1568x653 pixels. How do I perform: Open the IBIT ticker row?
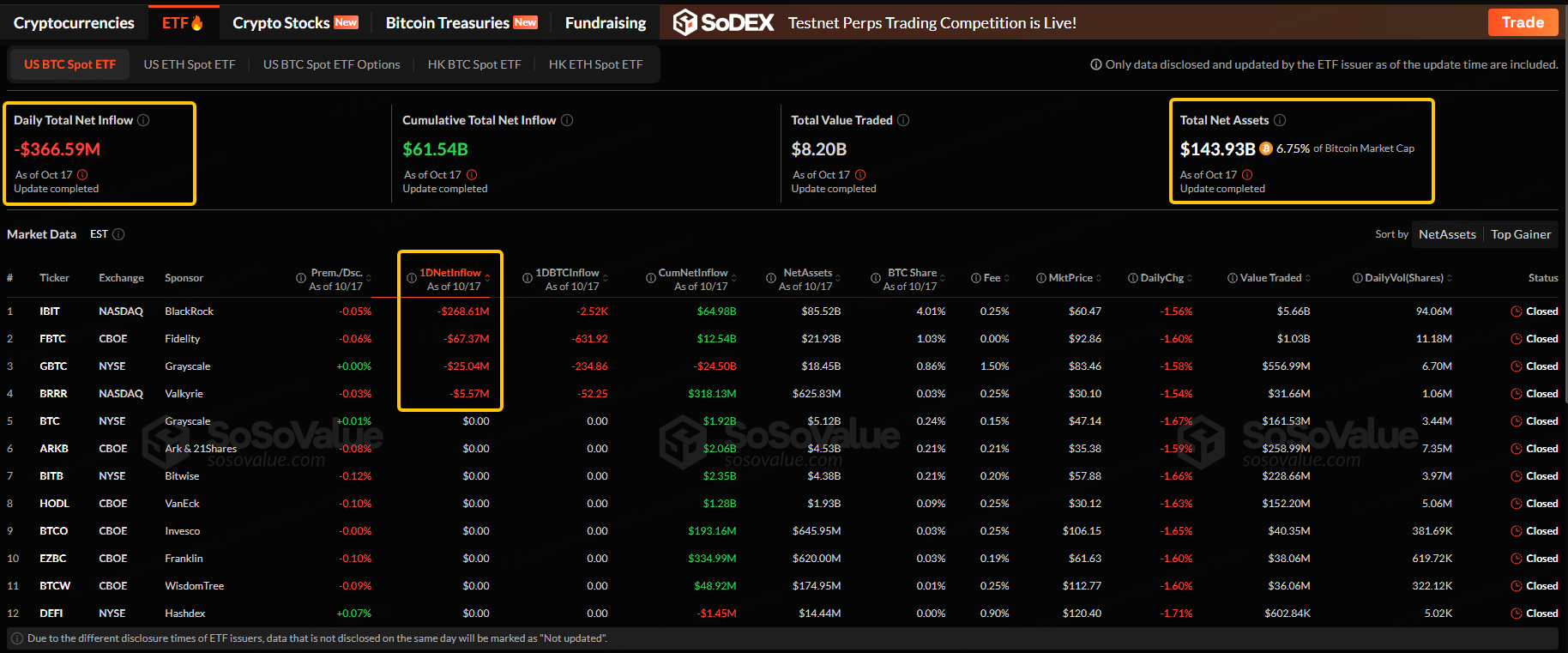[50, 311]
